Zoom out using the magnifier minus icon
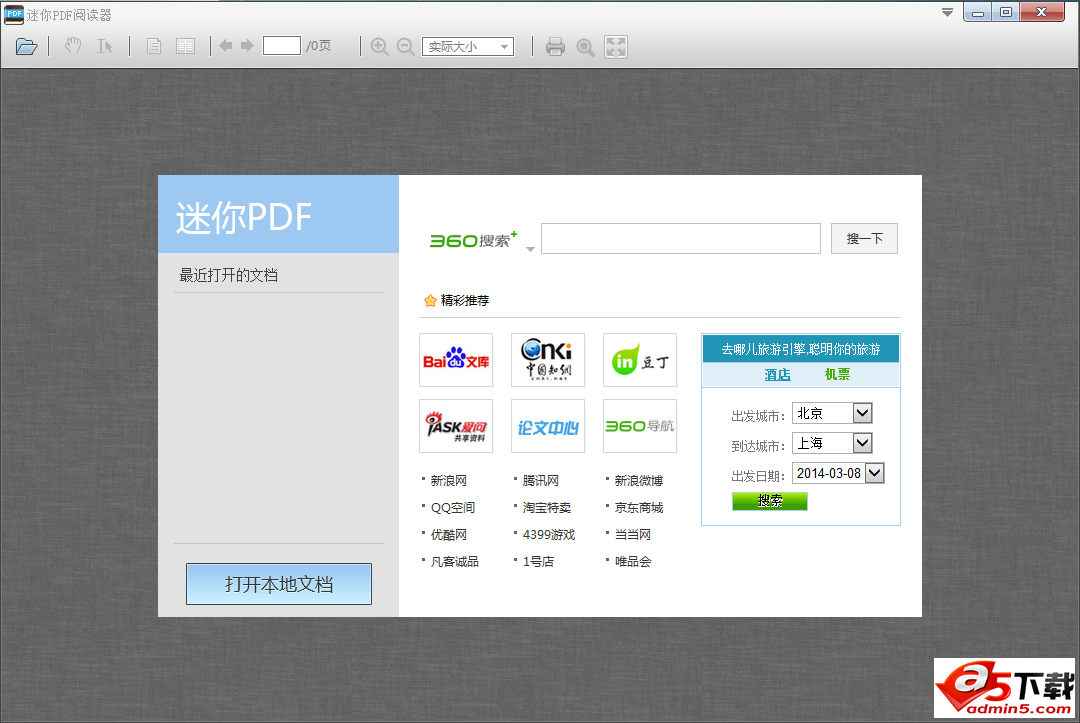Screen dimensions: 1080x723 click(x=406, y=45)
